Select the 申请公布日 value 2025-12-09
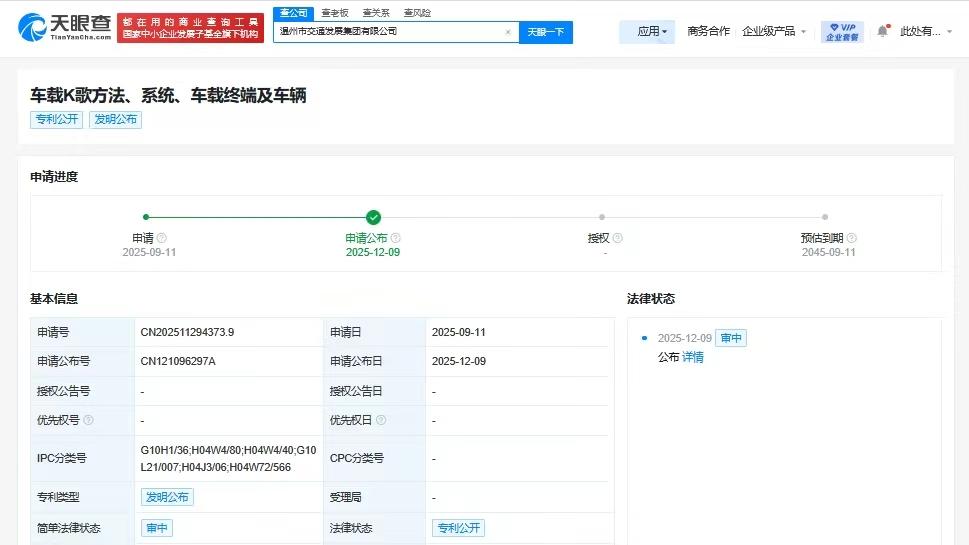The height and width of the screenshot is (545, 969). 459,361
